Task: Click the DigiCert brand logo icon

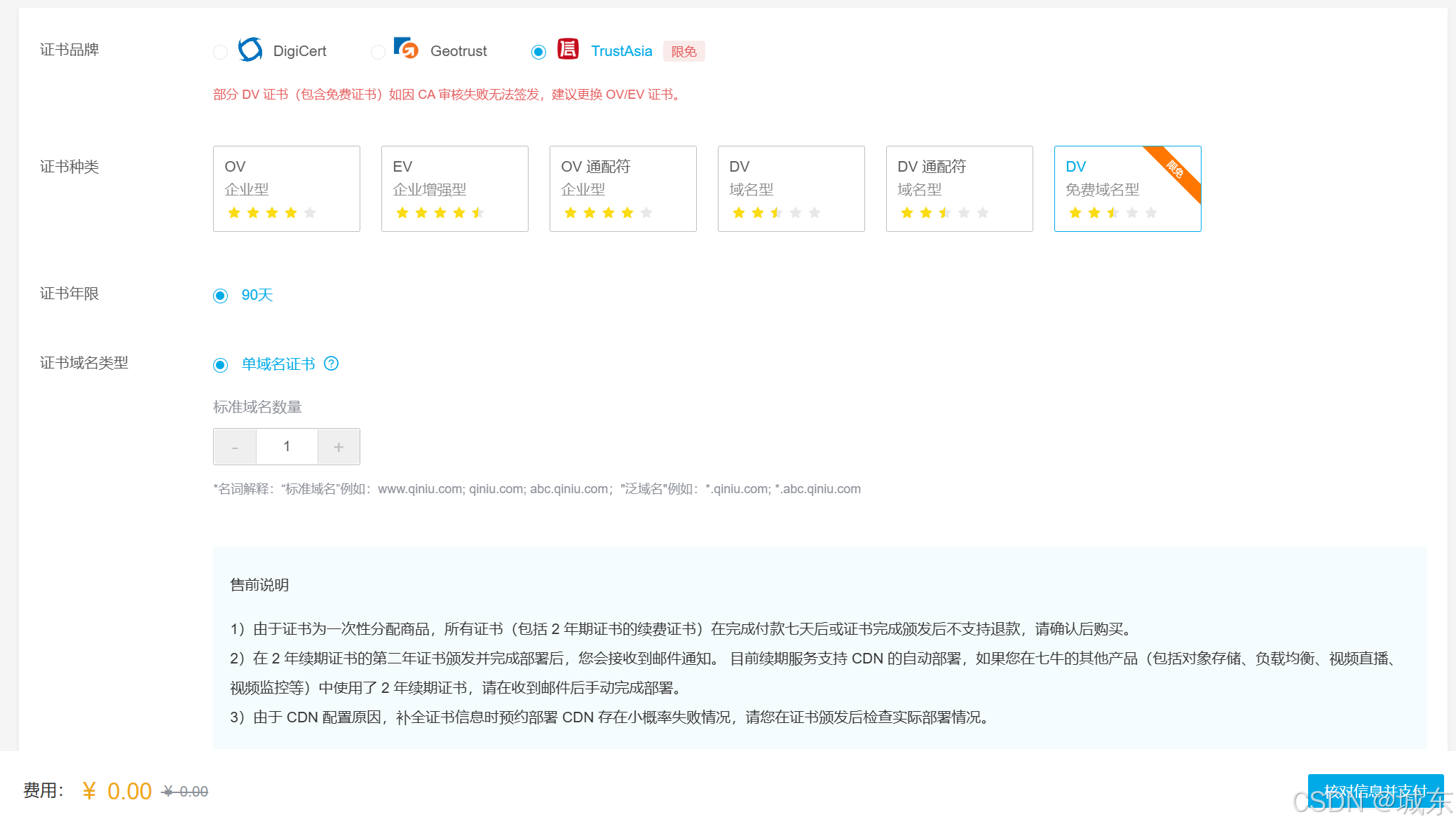Action: (x=250, y=50)
